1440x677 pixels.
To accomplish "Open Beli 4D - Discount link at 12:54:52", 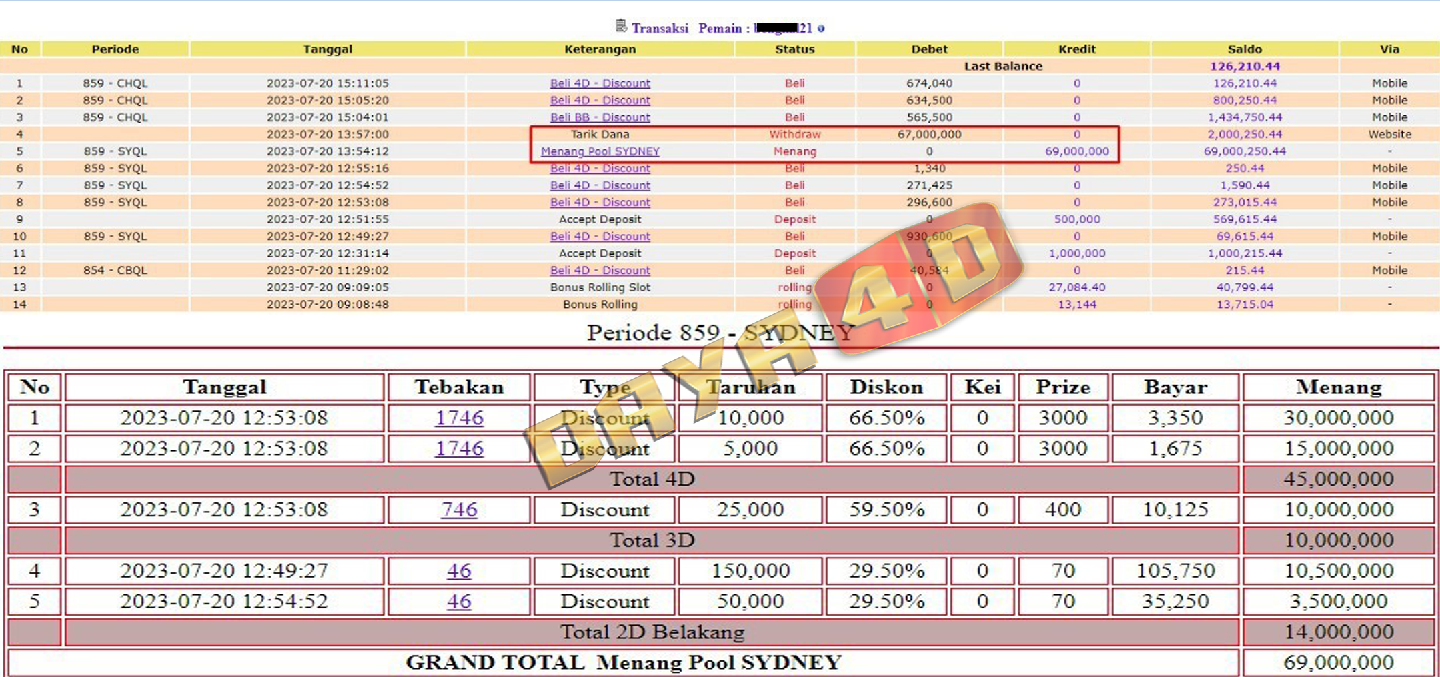I will [600, 186].
